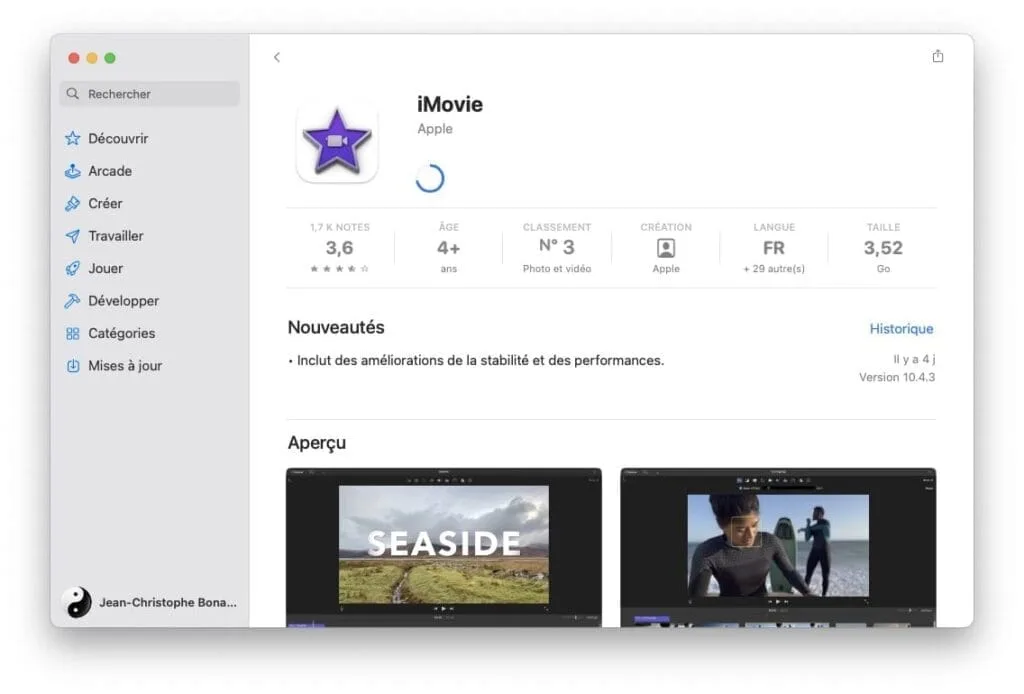Open the Mises à jour section
This screenshot has width=1024, height=694.
tap(125, 366)
